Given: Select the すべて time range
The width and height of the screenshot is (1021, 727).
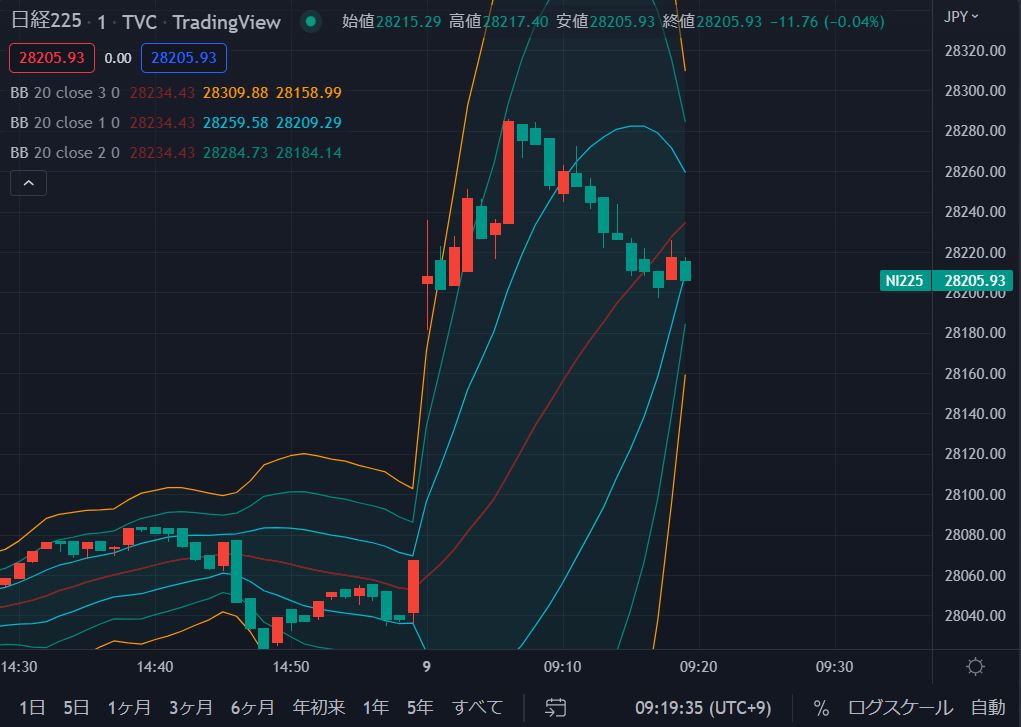Looking at the screenshot, I should click(477, 707).
